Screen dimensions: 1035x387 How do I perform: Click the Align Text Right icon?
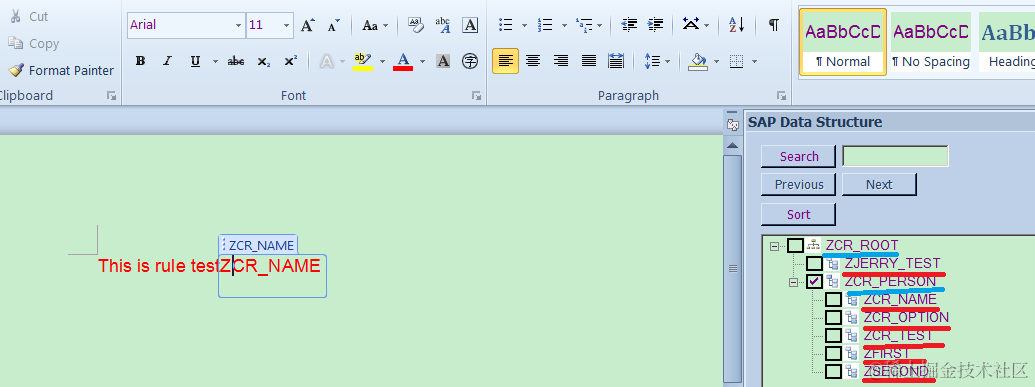point(561,61)
